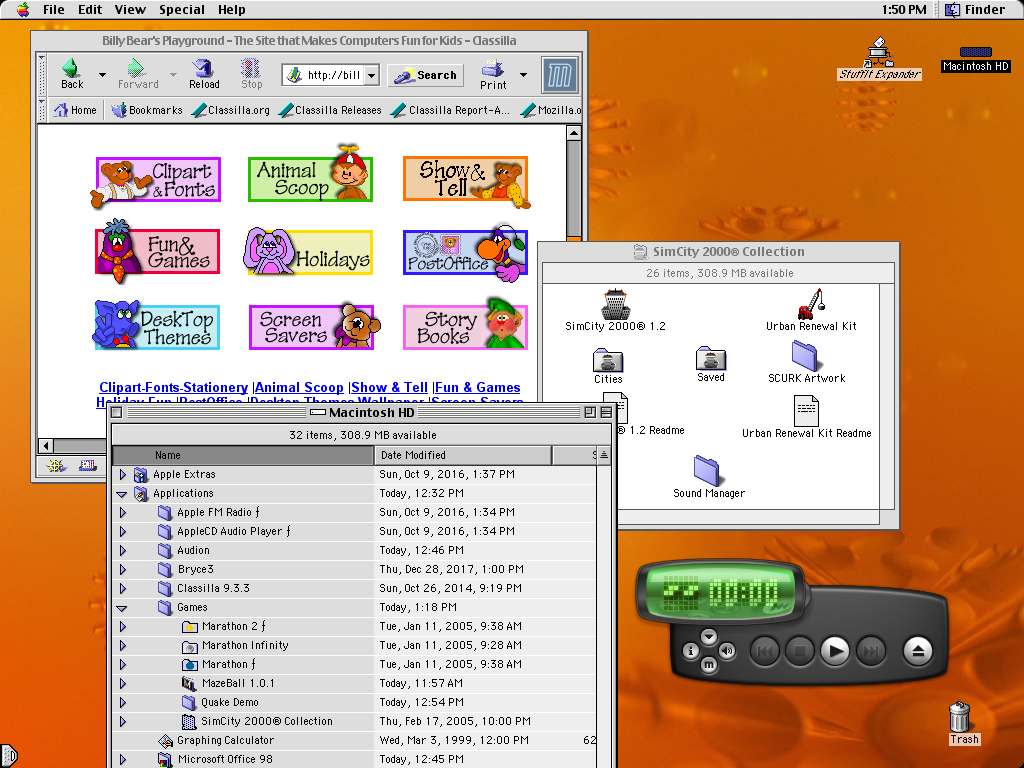Collapse the Applications folder disclosure triangle

122,494
